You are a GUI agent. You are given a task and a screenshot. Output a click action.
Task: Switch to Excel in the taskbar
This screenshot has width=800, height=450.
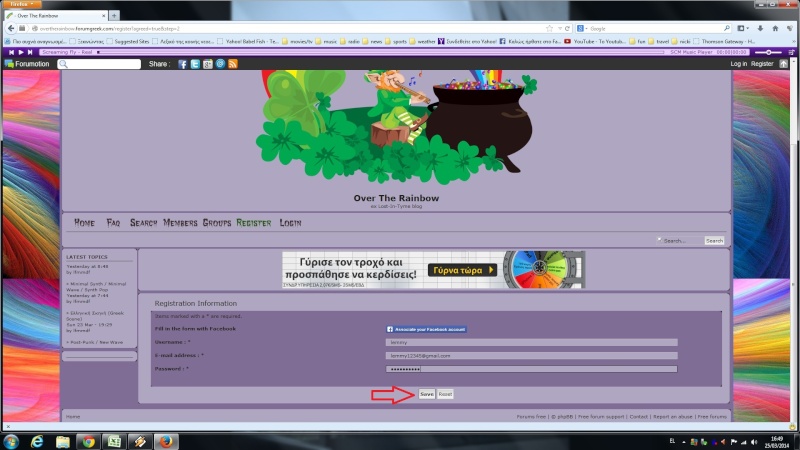(x=114, y=442)
